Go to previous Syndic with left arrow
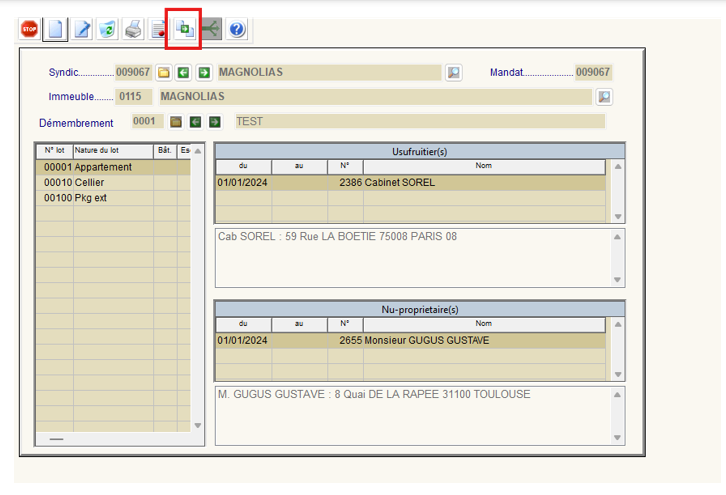 (183, 72)
